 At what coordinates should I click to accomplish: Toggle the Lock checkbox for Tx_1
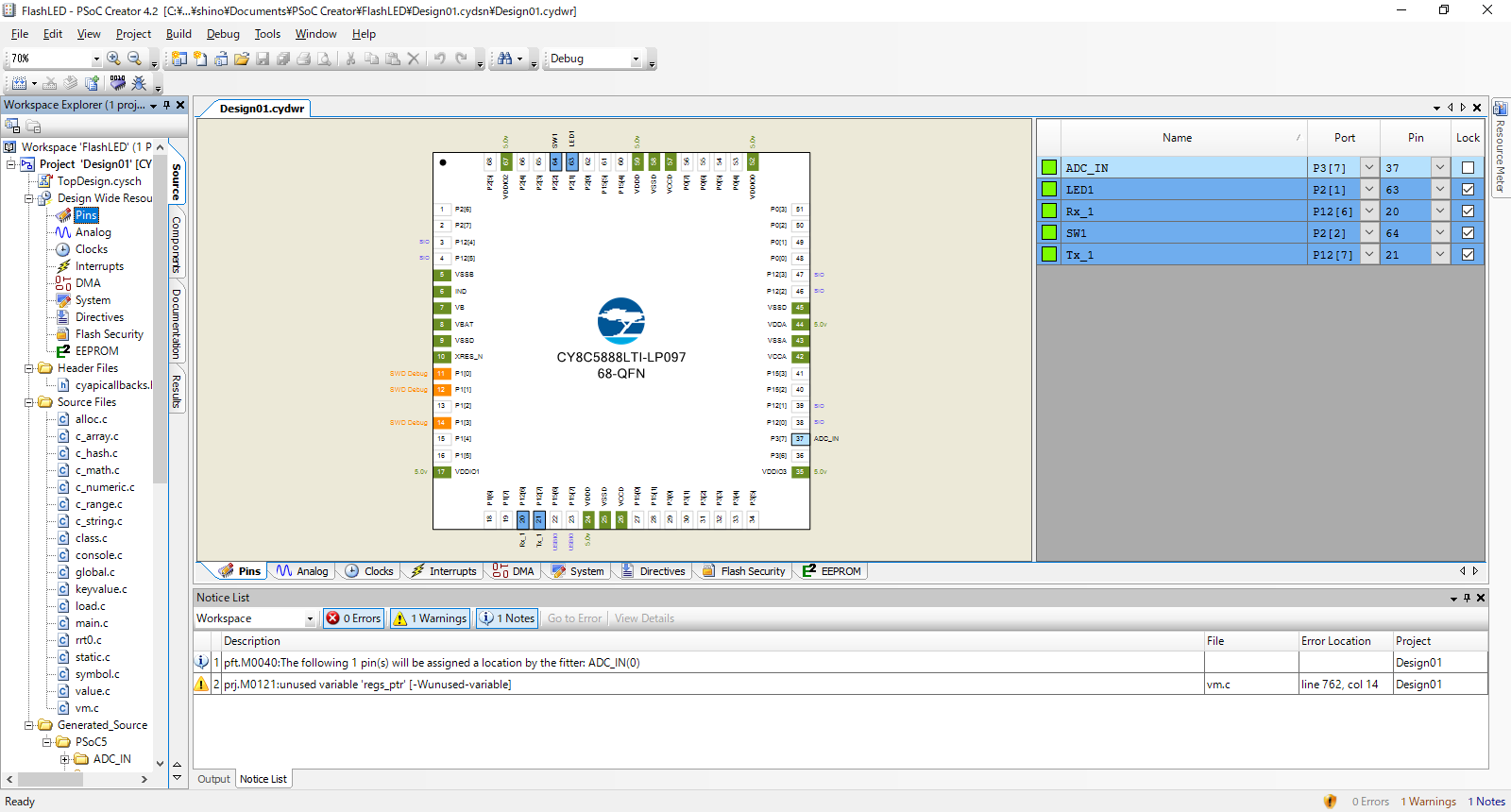click(x=1468, y=255)
